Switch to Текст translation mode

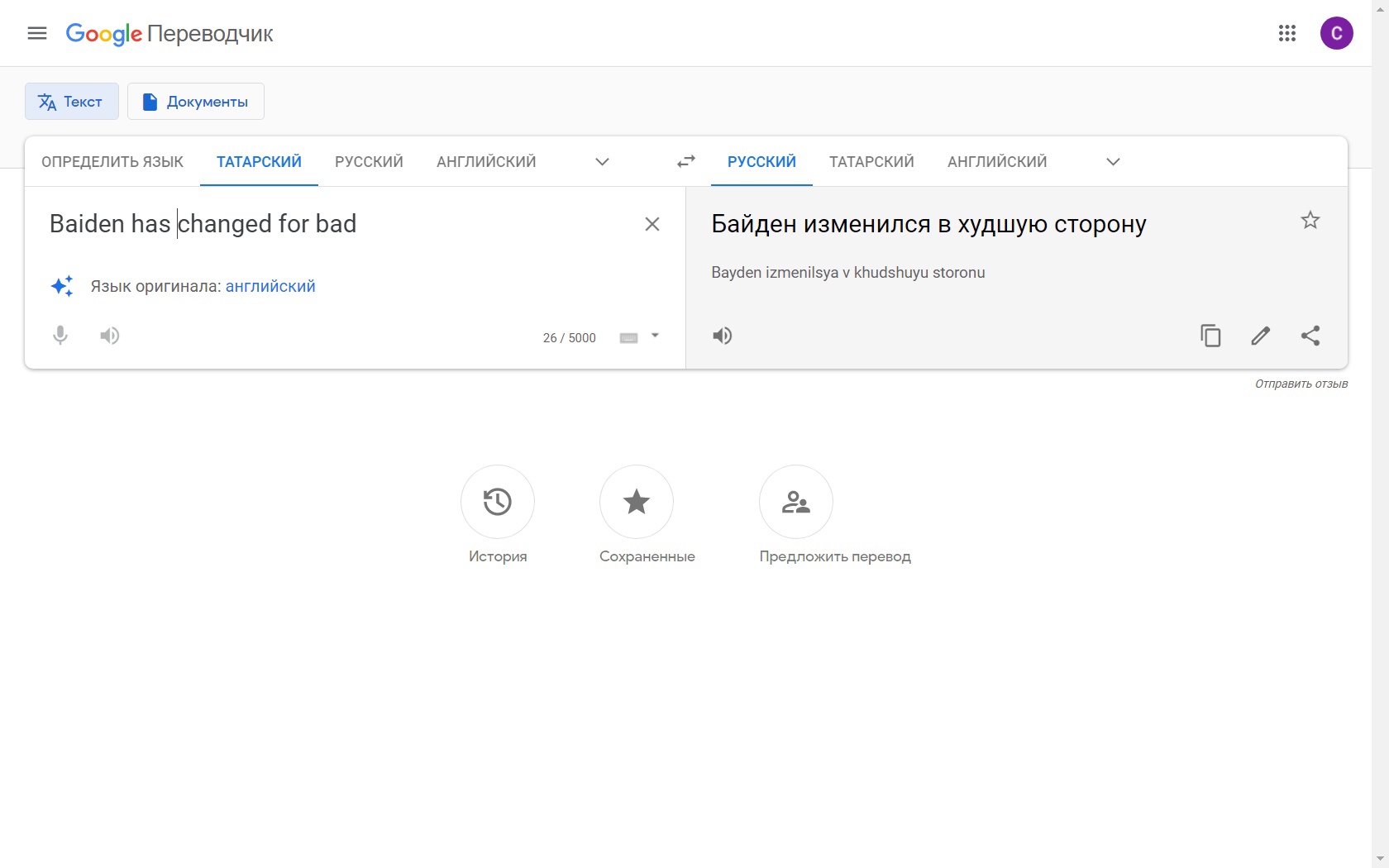coord(72,102)
